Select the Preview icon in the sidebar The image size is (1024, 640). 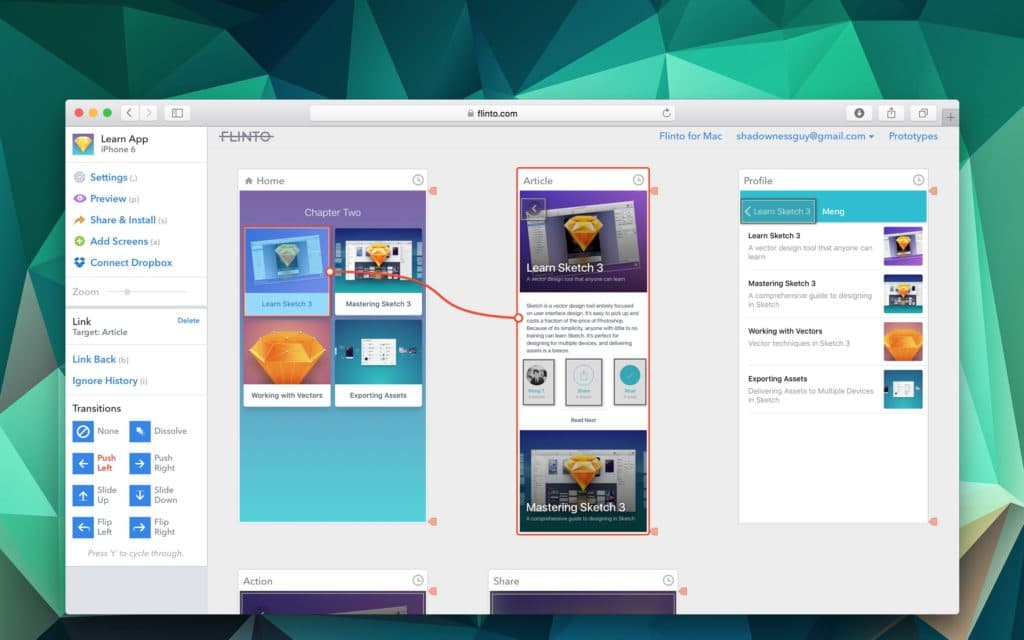pos(78,198)
